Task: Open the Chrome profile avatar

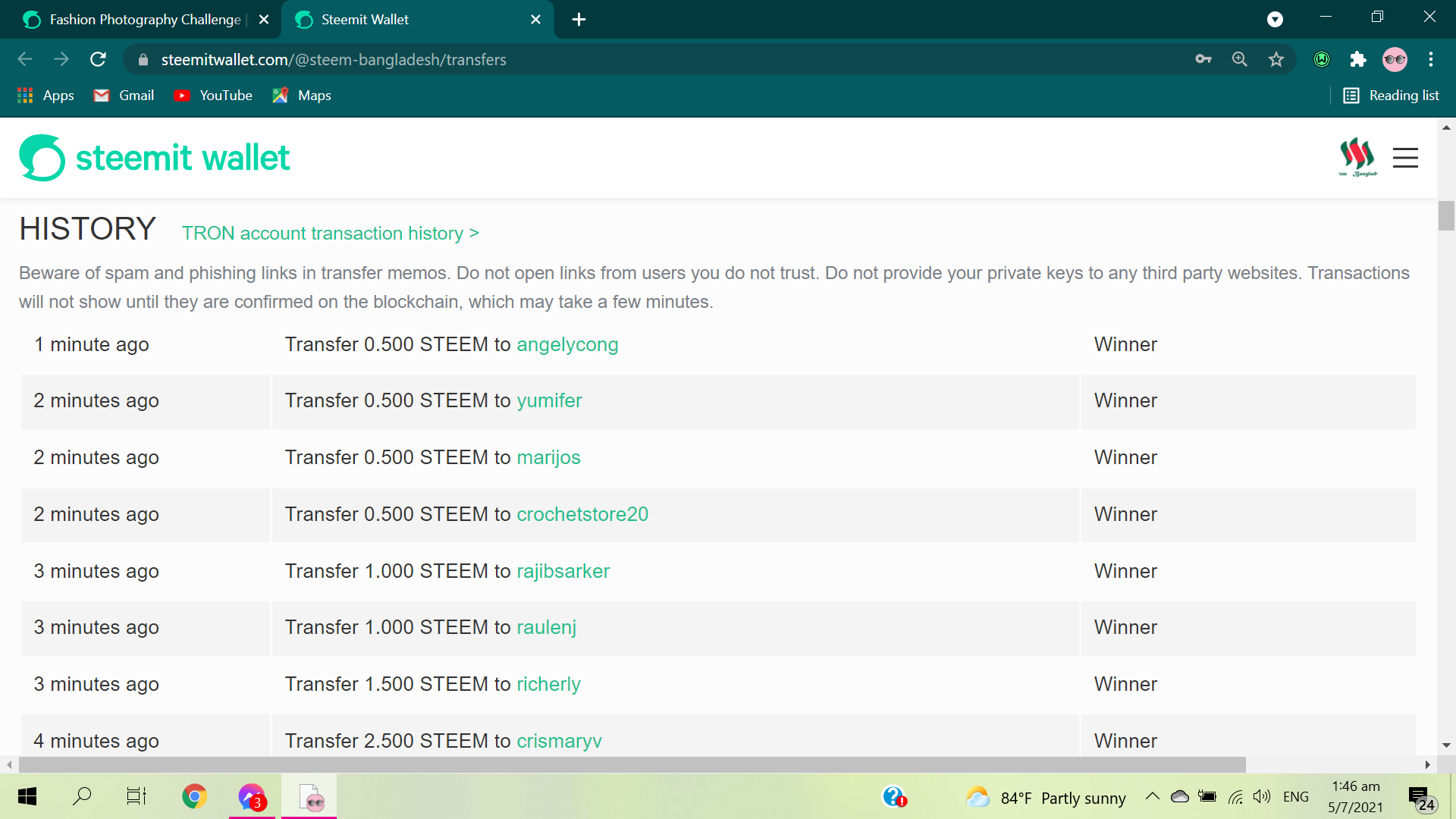Action: coord(1395,59)
